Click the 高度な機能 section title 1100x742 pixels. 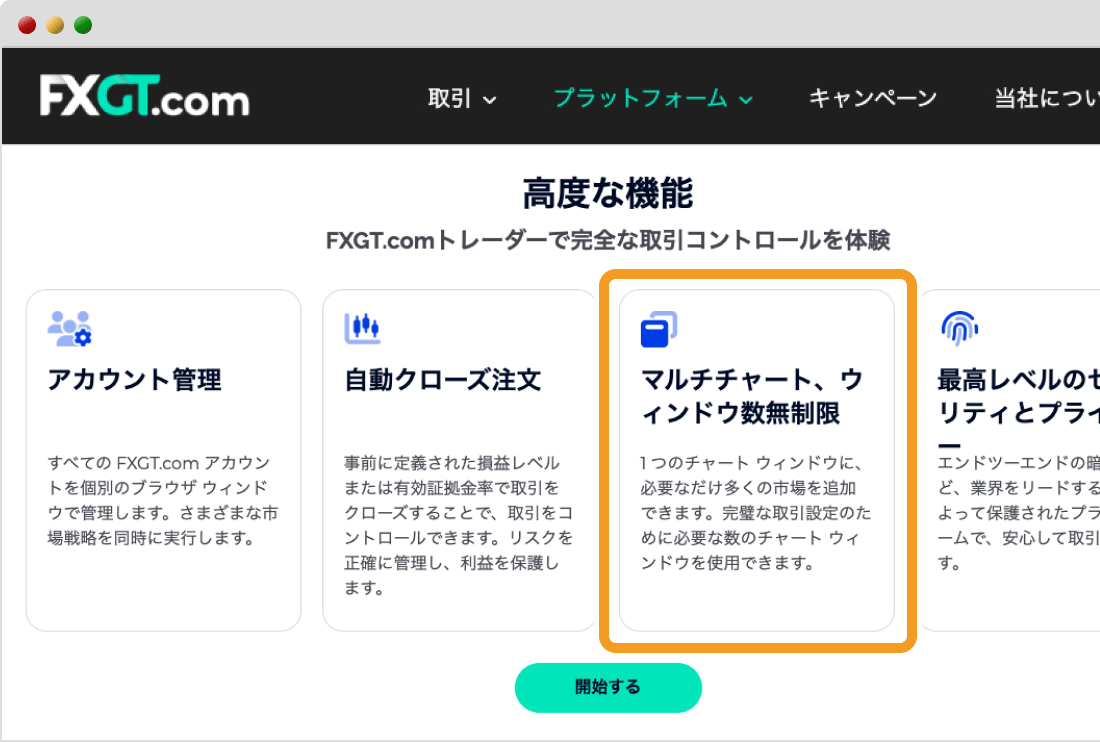click(x=607, y=193)
